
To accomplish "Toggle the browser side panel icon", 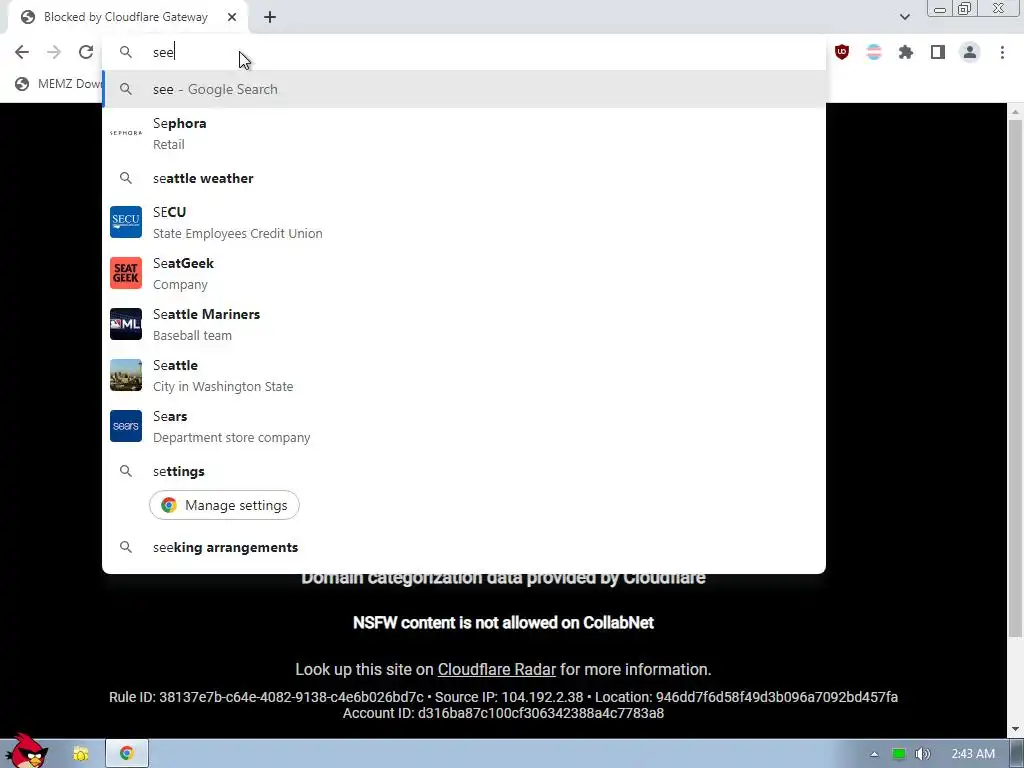I will click(x=938, y=52).
